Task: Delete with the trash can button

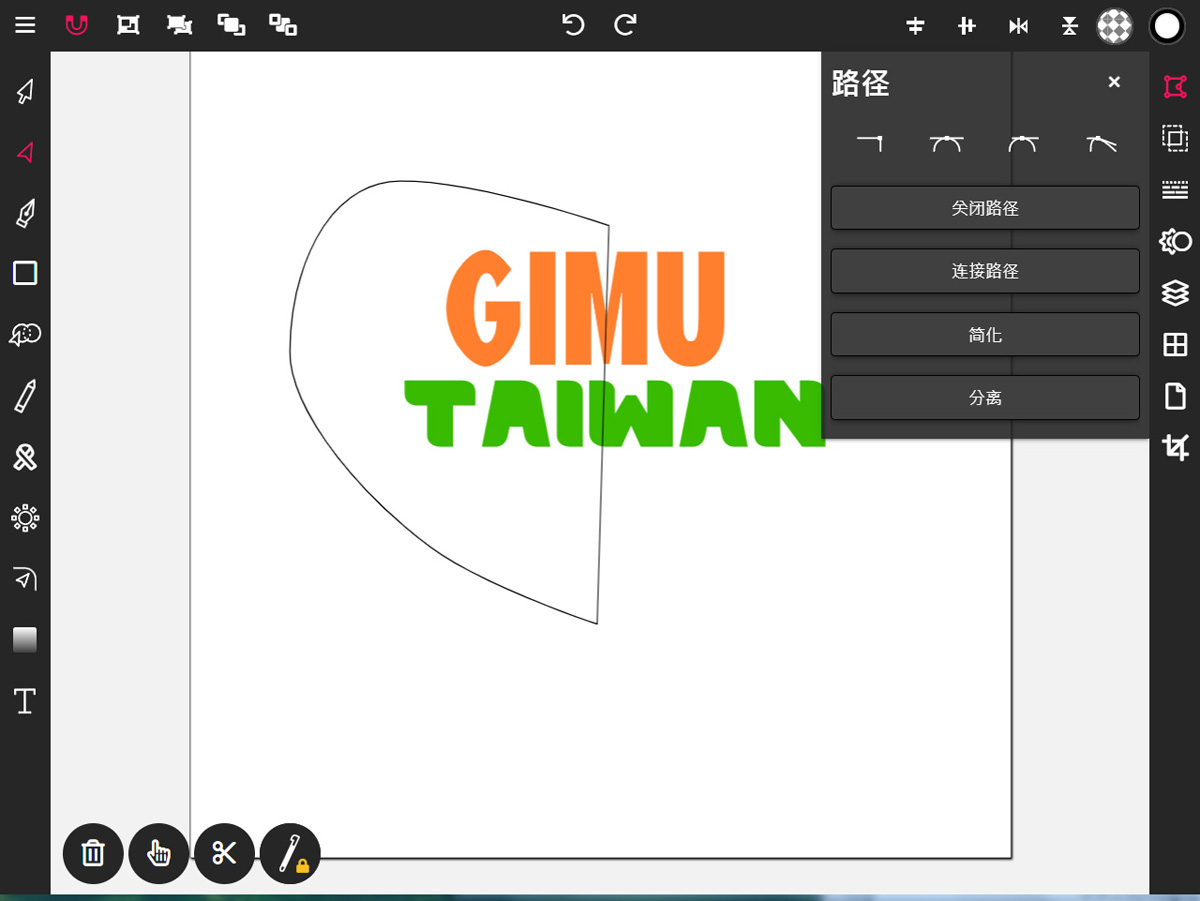Action: coord(93,854)
